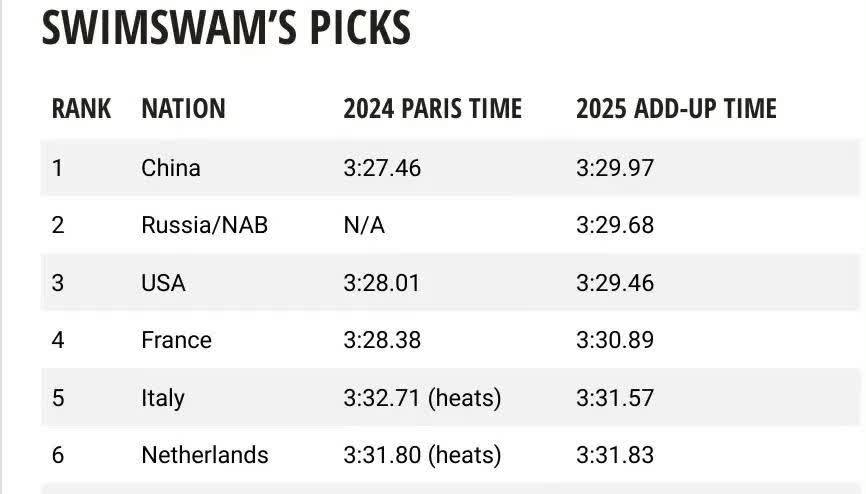The height and width of the screenshot is (494, 866).
Task: Click China in the nation column
Action: (170, 167)
